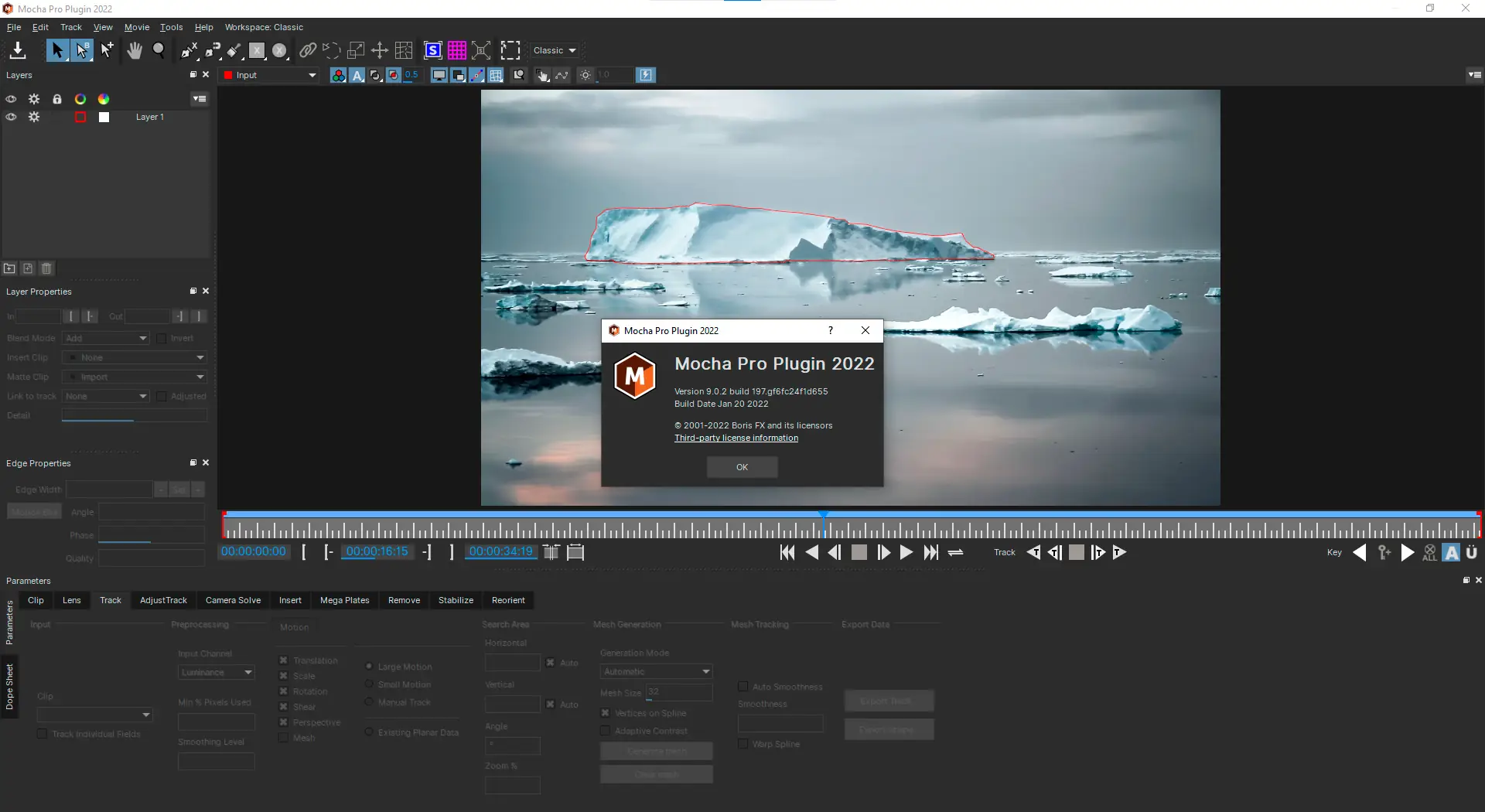Image resolution: width=1485 pixels, height=812 pixels.
Task: Select the Create Rectangle X-Spline tool
Action: (x=257, y=50)
